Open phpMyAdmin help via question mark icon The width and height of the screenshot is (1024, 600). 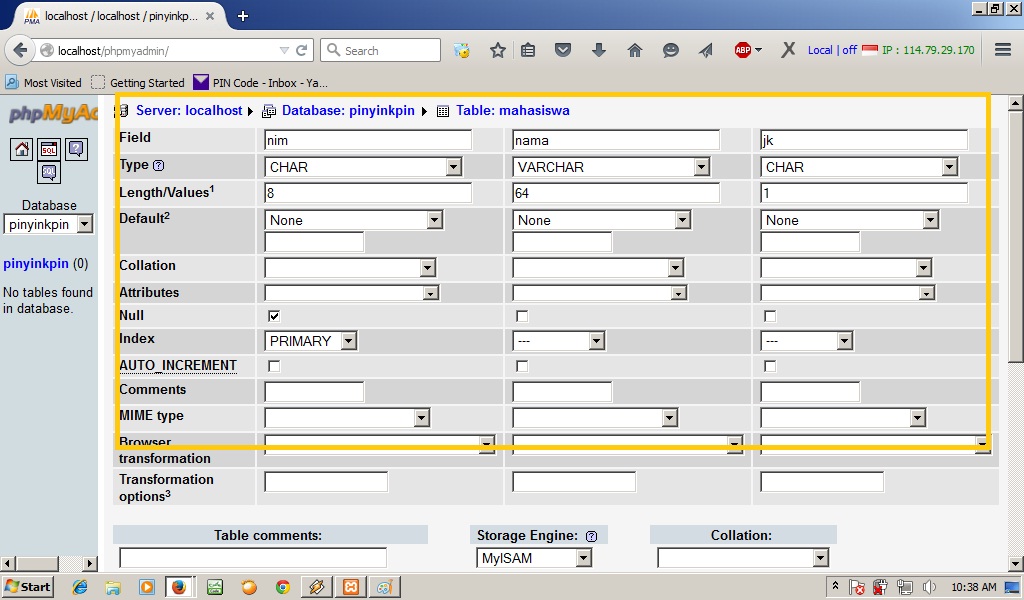(75, 148)
